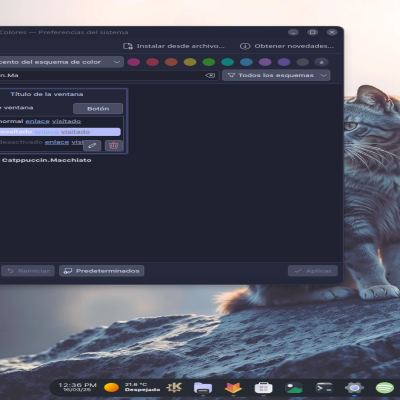
Task: Click the Botón preview button
Action: (x=98, y=109)
